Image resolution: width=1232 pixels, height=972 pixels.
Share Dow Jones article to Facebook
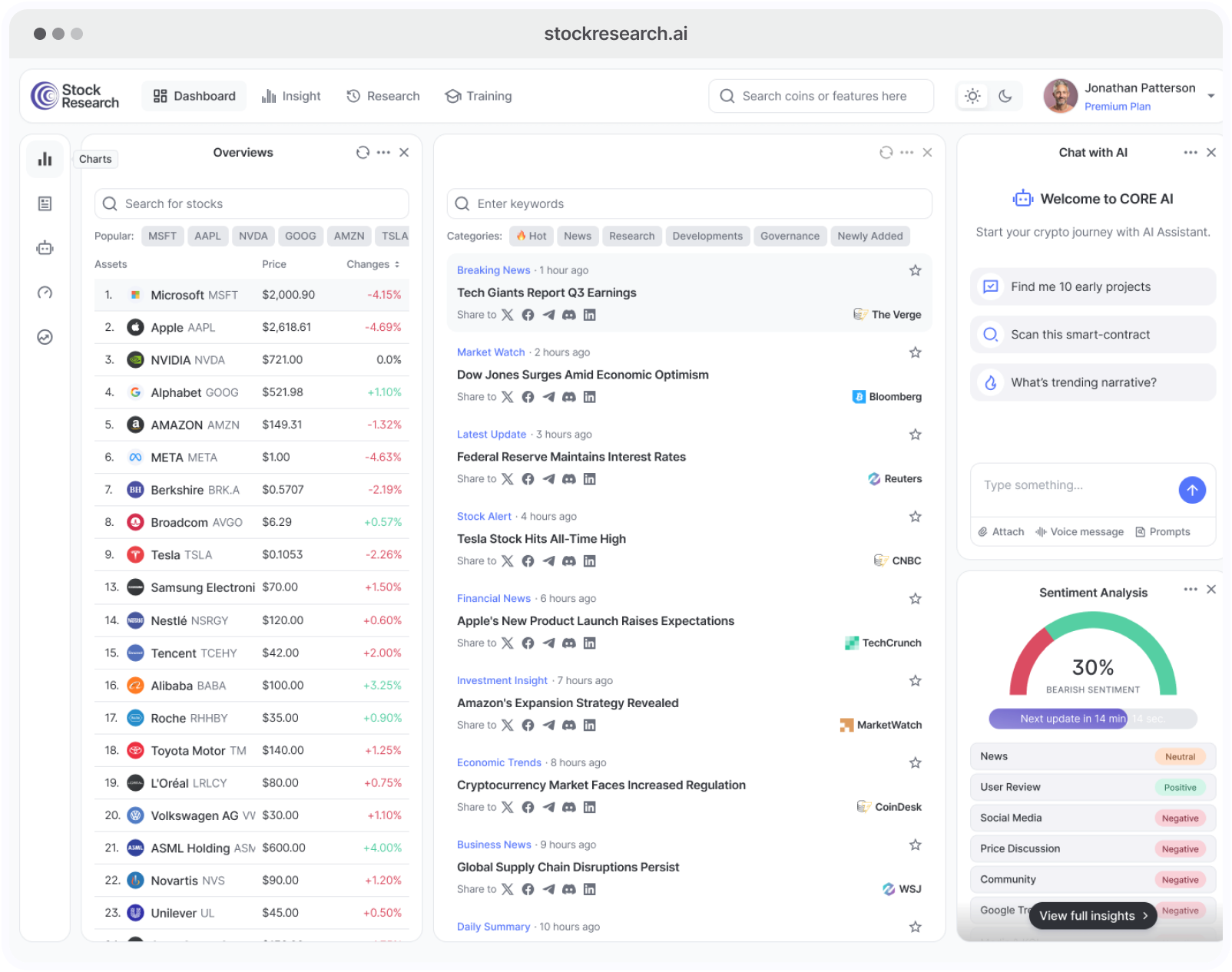(x=528, y=397)
